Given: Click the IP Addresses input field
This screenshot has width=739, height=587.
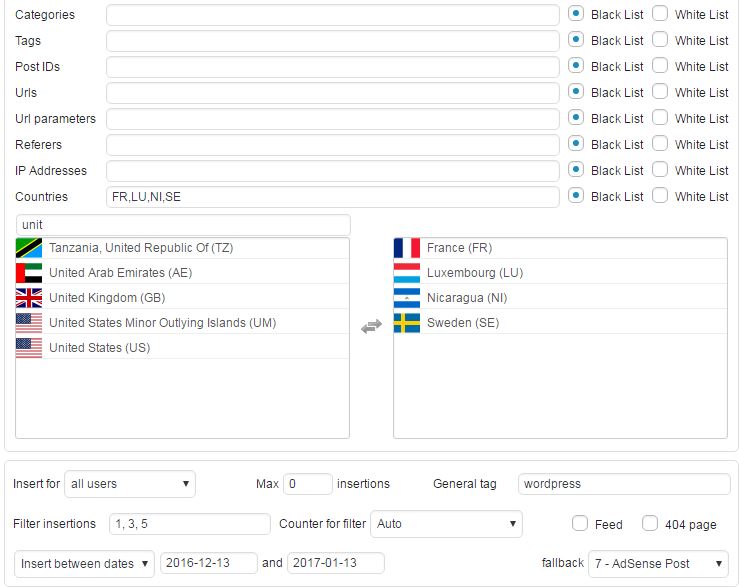Looking at the screenshot, I should 333,171.
